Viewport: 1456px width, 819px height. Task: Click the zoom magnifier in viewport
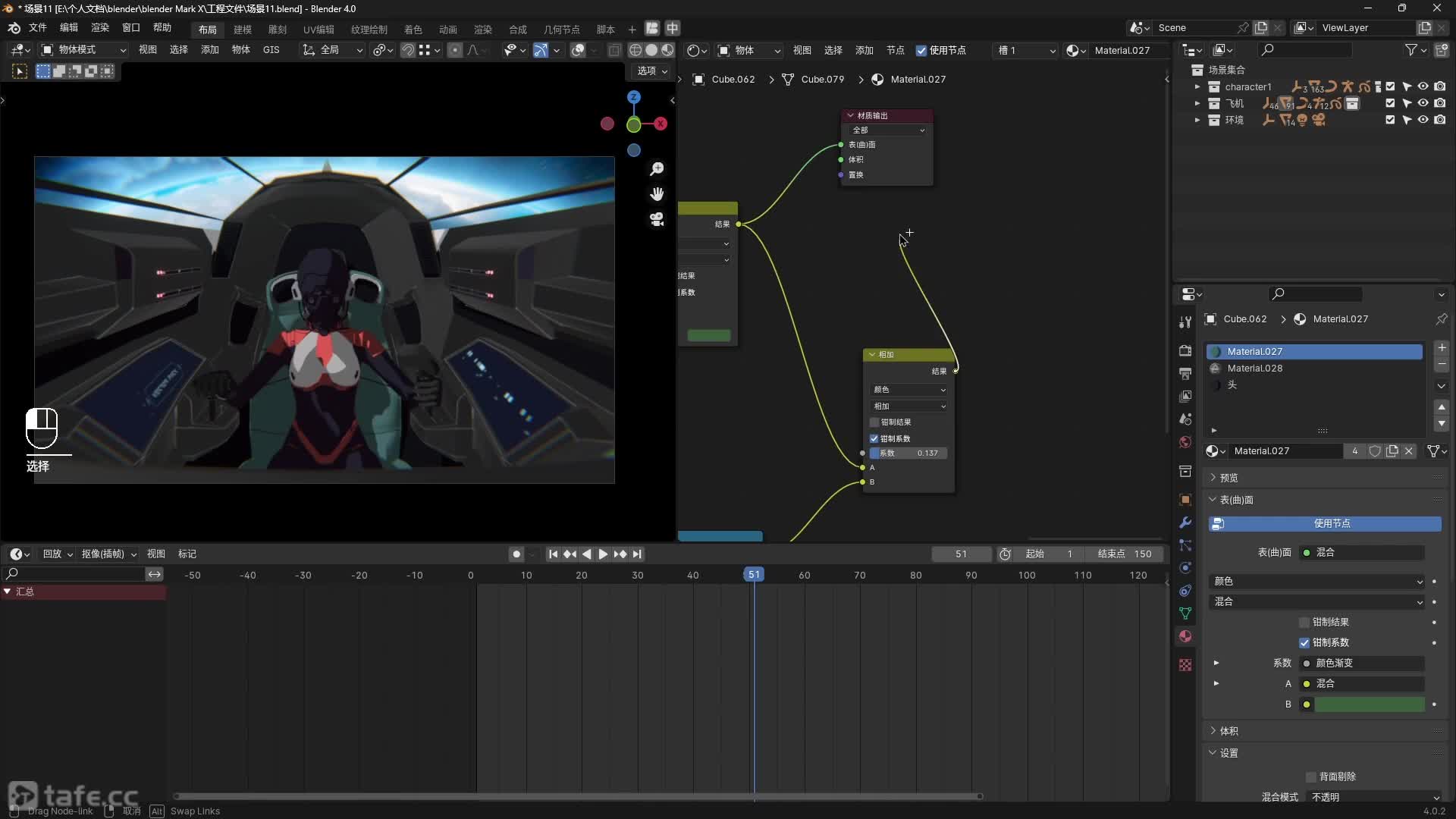(657, 169)
